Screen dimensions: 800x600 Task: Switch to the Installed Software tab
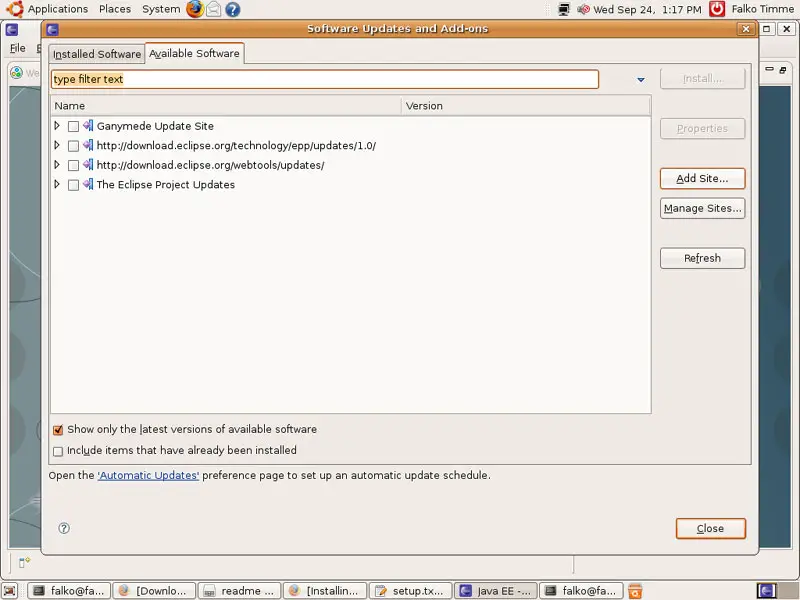(x=97, y=54)
